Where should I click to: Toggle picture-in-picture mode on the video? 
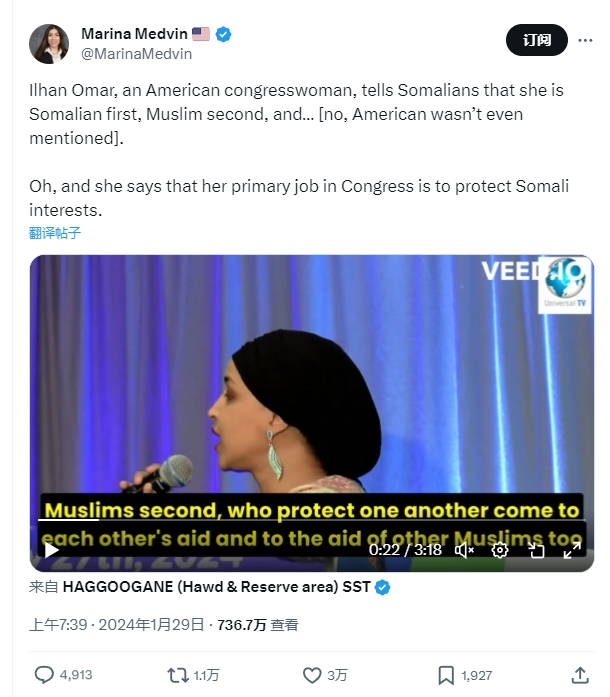(x=536, y=551)
